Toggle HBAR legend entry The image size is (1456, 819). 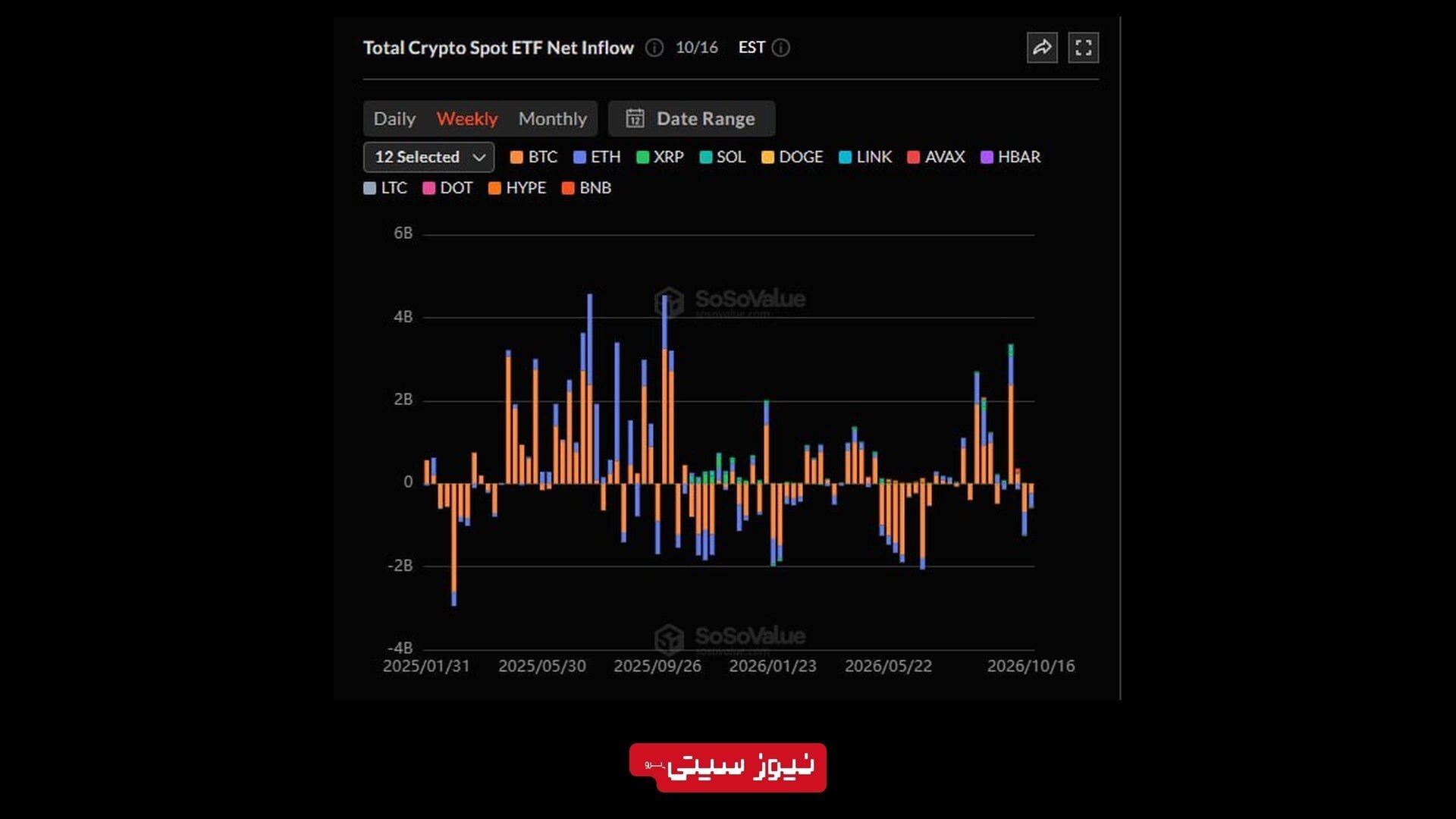1011,157
